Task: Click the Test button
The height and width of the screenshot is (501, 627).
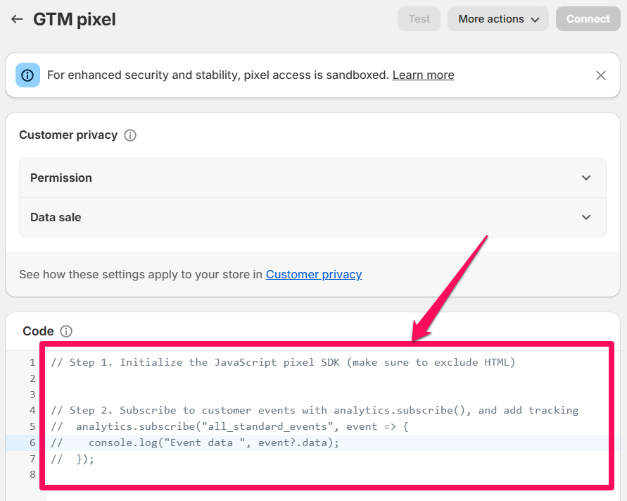Action: (x=419, y=19)
